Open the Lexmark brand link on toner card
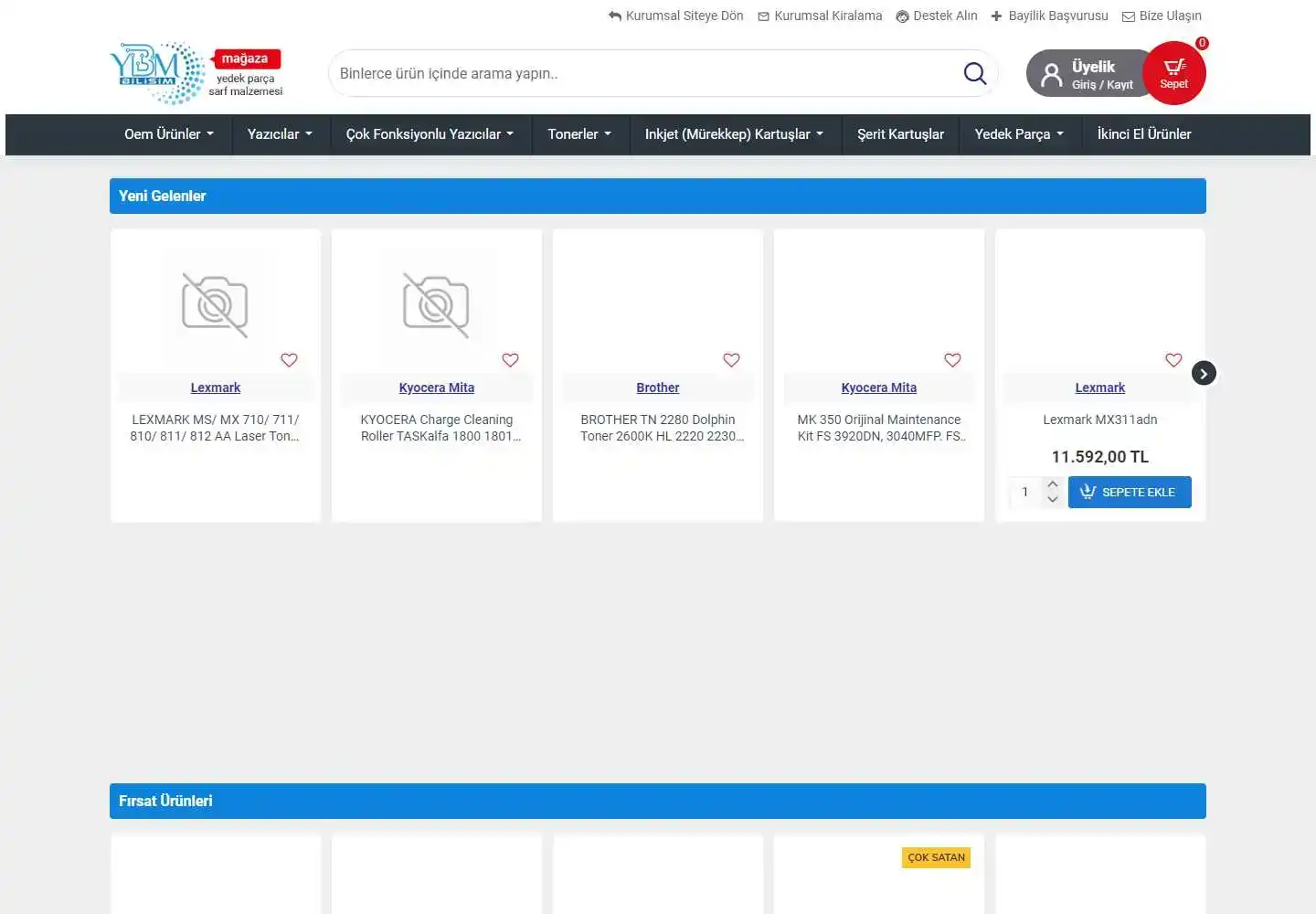Screen dimensions: 1316x914 216,388
